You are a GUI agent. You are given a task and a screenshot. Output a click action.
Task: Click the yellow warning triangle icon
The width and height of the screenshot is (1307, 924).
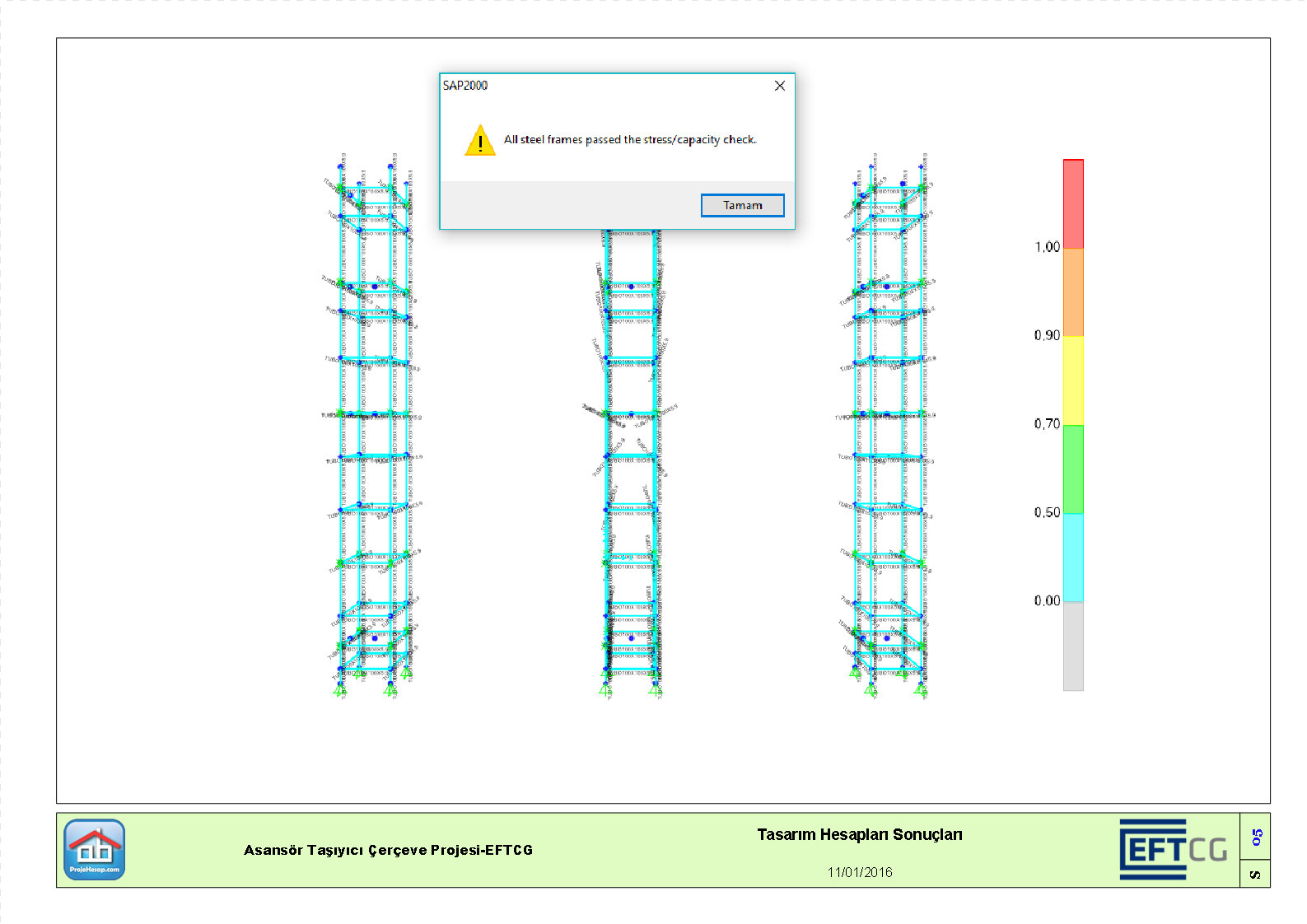click(x=479, y=141)
